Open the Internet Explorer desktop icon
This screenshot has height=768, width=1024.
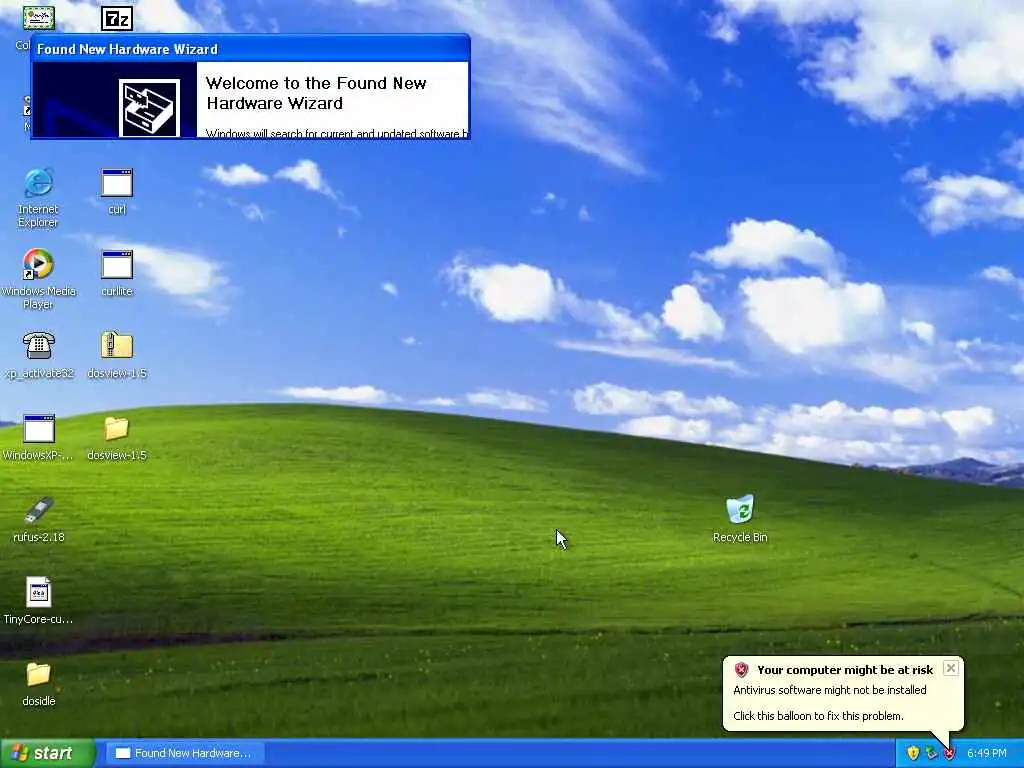point(39,183)
